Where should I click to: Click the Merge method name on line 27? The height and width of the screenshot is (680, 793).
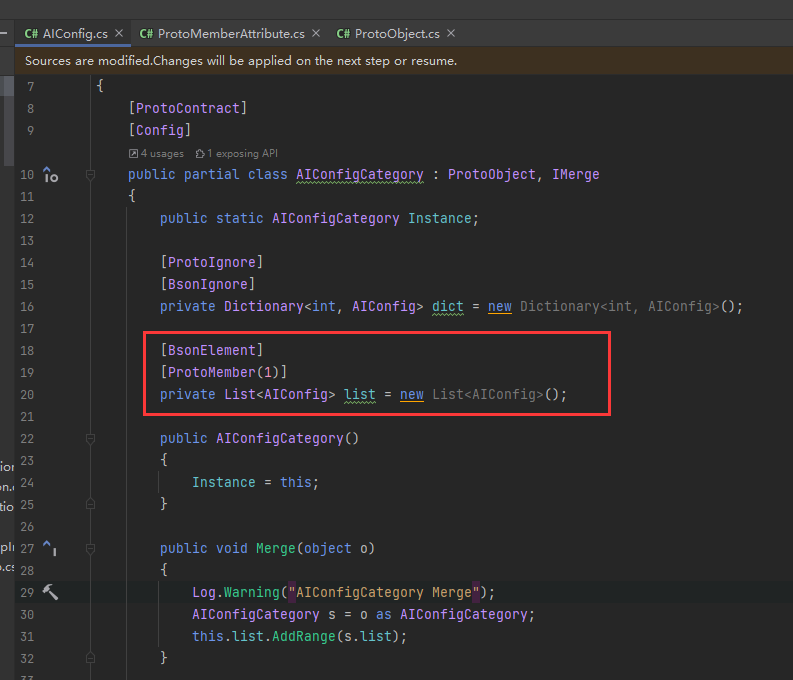point(276,549)
